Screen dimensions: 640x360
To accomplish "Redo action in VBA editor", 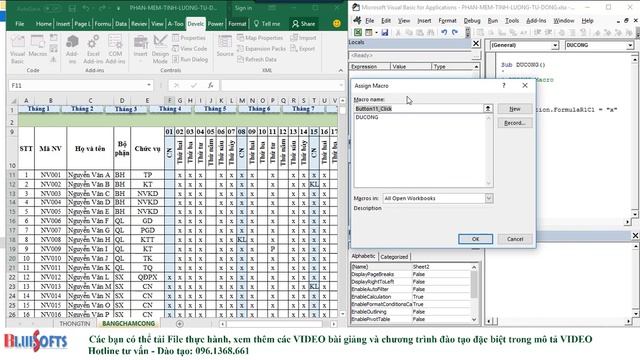I will click(x=455, y=32).
